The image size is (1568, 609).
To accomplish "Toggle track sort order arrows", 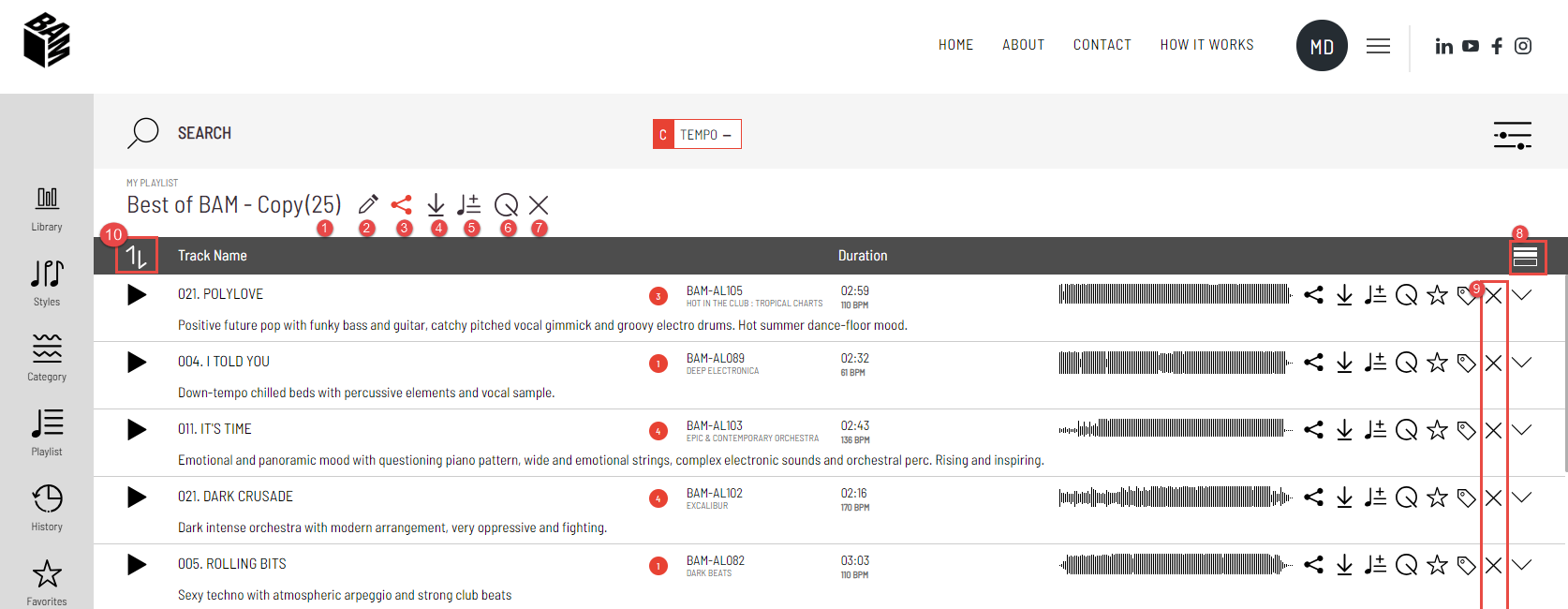I will 137,256.
